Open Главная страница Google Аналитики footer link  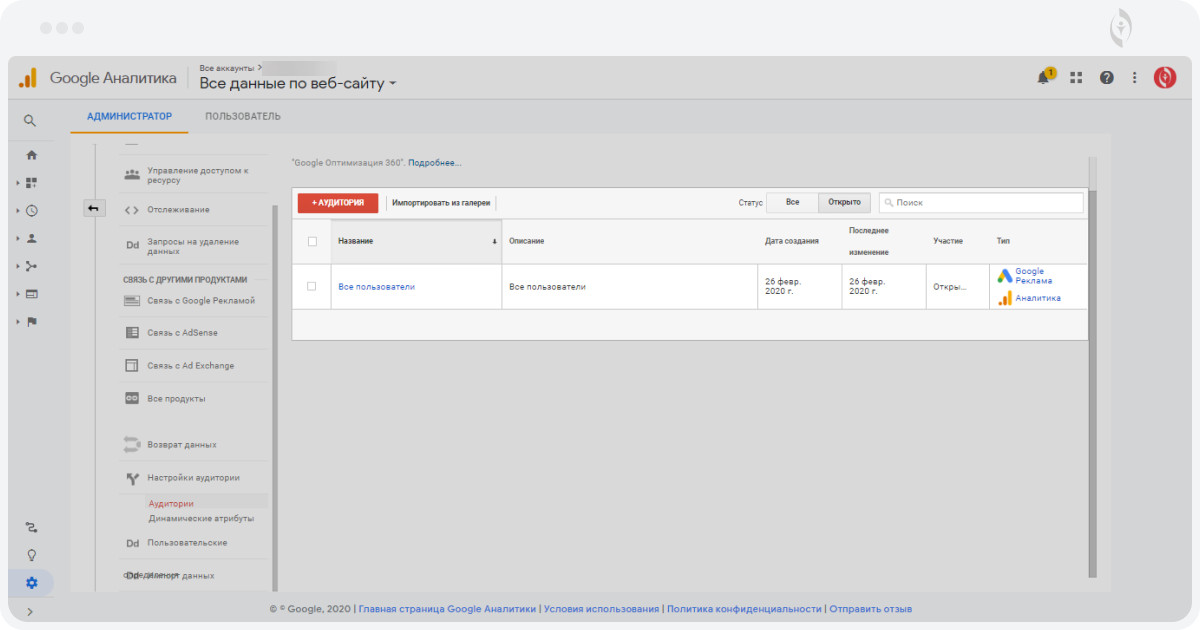pyautogui.click(x=448, y=608)
